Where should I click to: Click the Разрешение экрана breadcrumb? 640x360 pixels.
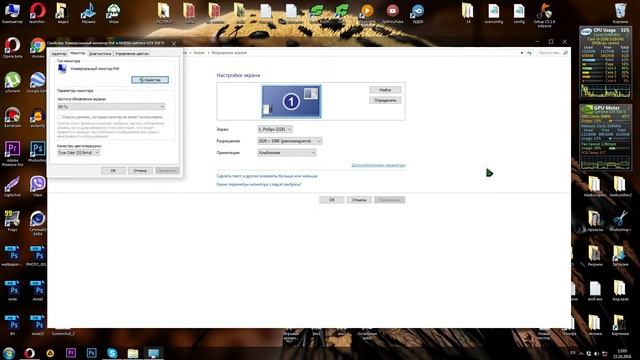(229, 53)
